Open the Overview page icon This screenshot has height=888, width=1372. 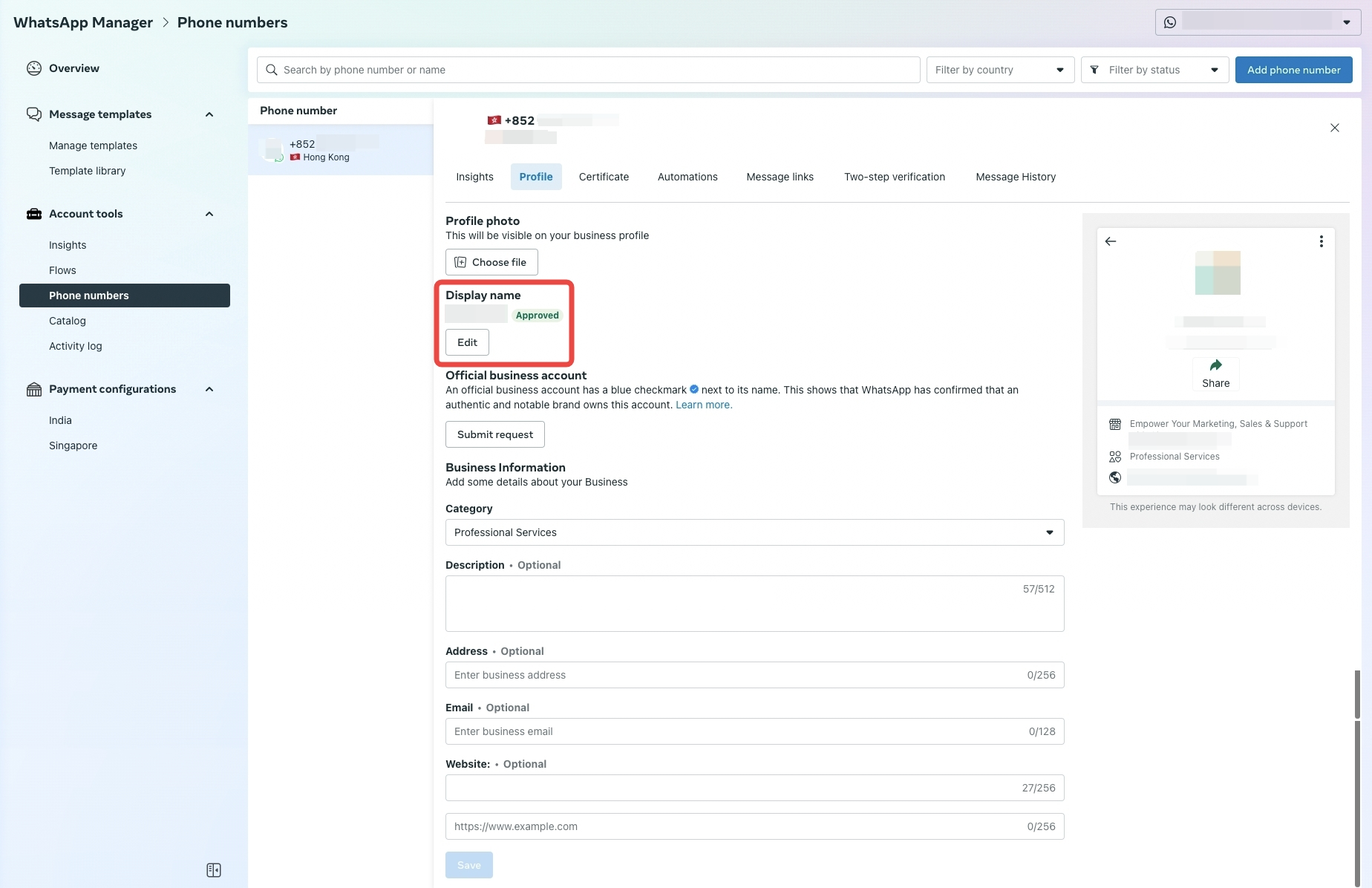coord(34,68)
